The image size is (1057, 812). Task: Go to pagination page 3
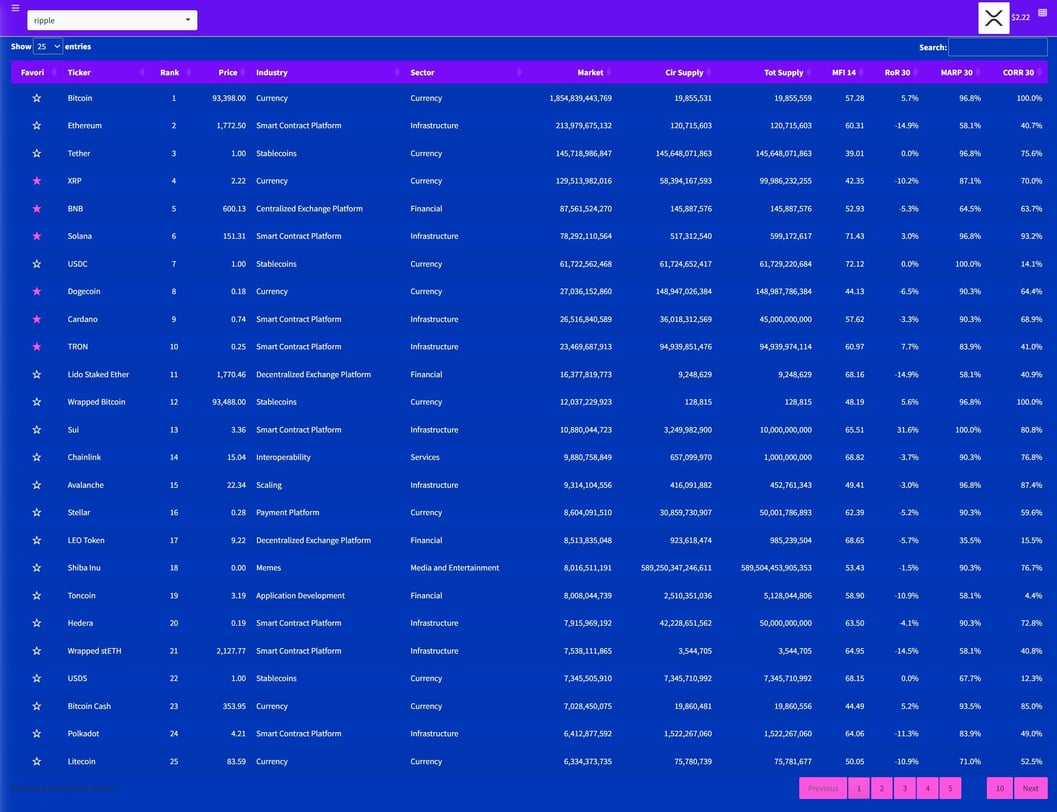coord(905,788)
